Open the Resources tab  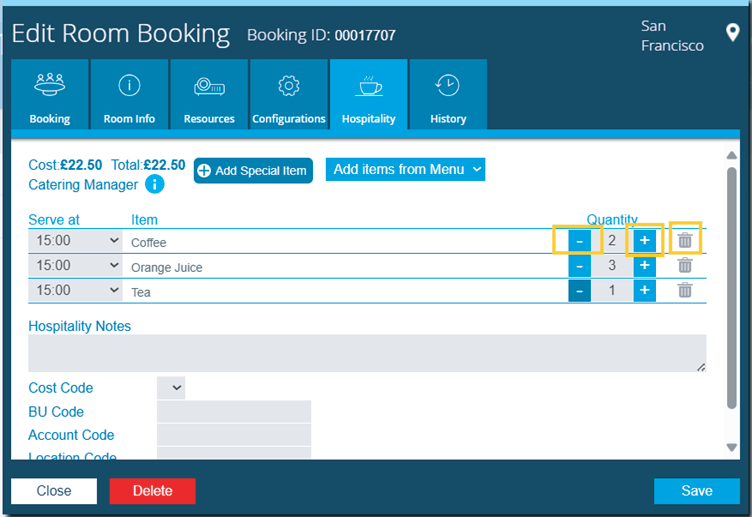pyautogui.click(x=209, y=95)
